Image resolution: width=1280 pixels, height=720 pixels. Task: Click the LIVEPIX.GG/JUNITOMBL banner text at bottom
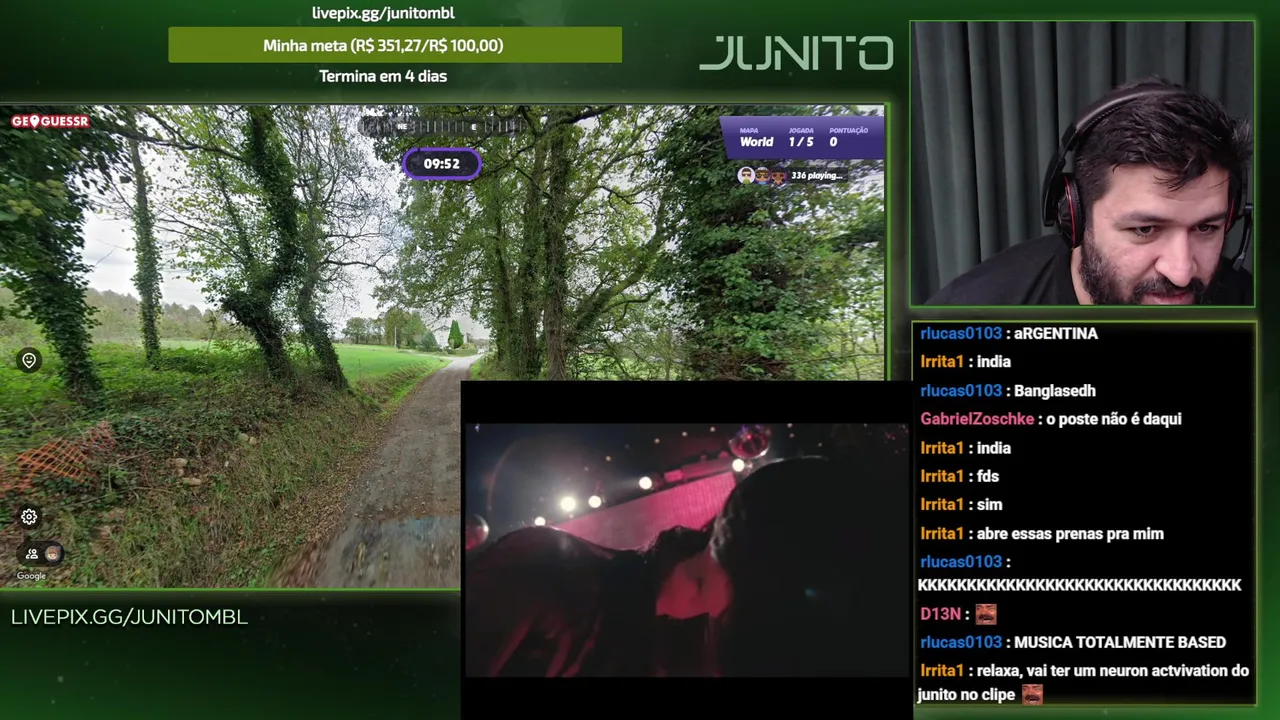coord(129,617)
